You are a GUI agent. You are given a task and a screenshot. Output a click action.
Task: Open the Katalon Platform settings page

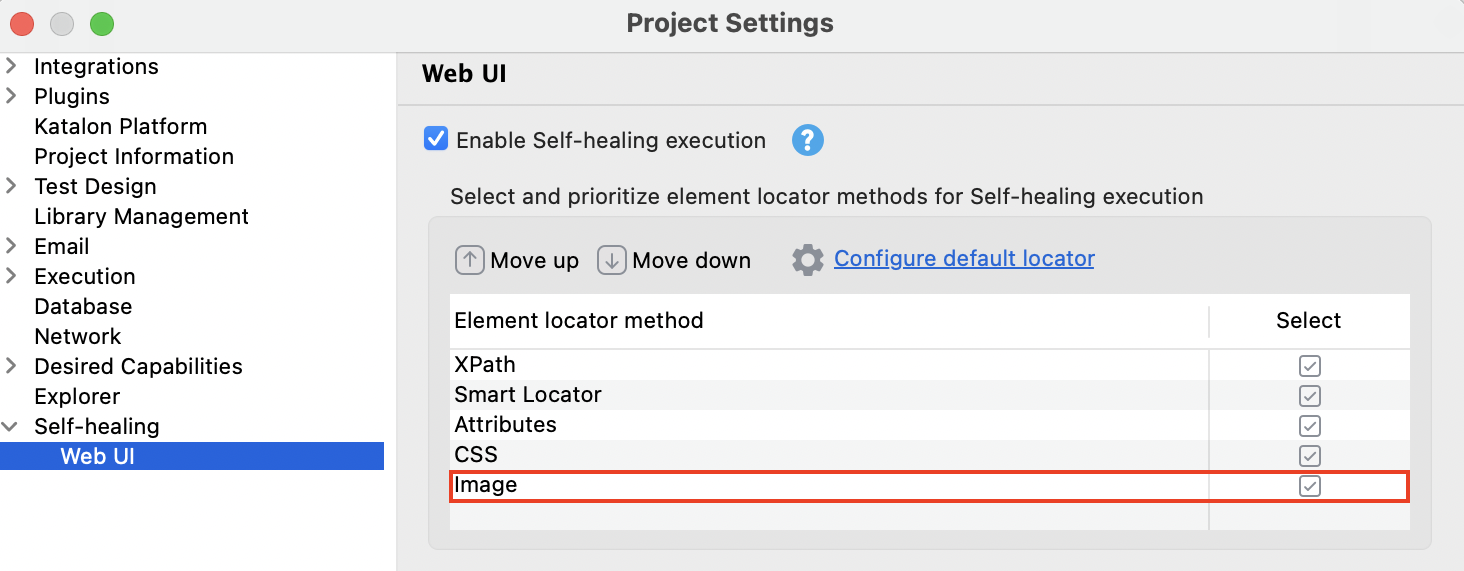tap(120, 127)
